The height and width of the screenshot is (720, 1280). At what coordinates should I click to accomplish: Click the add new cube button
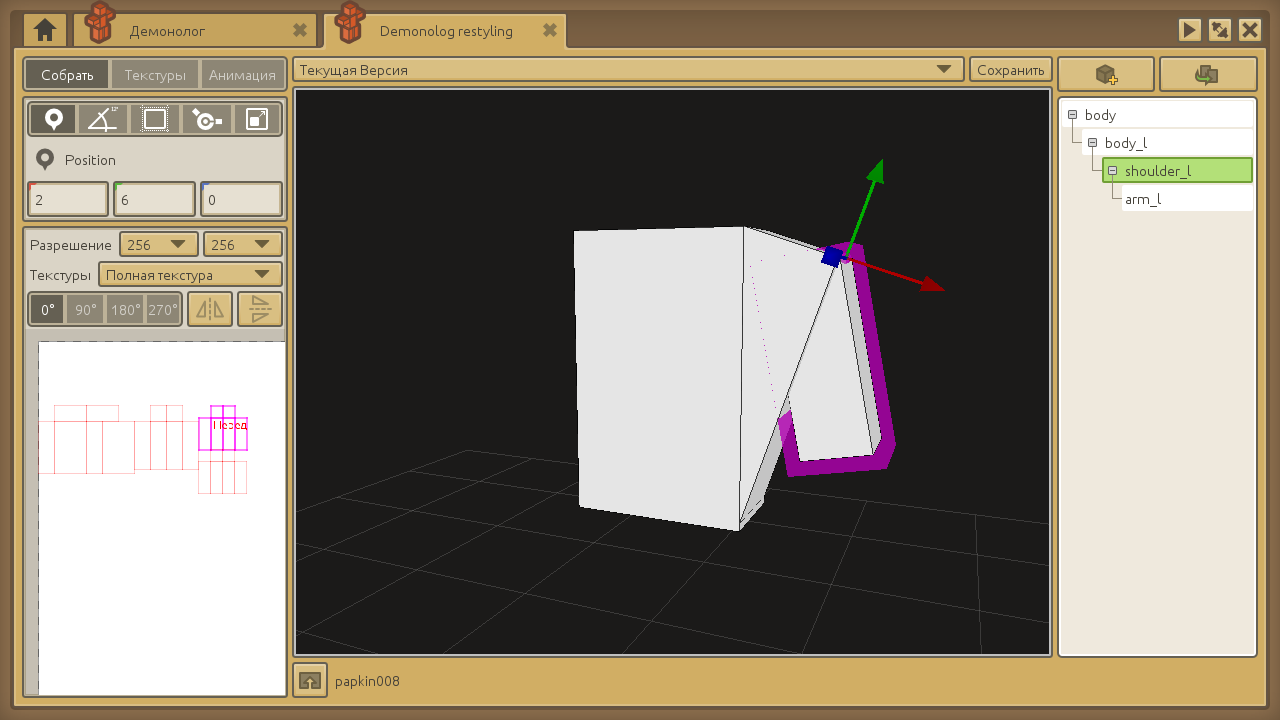1105,75
